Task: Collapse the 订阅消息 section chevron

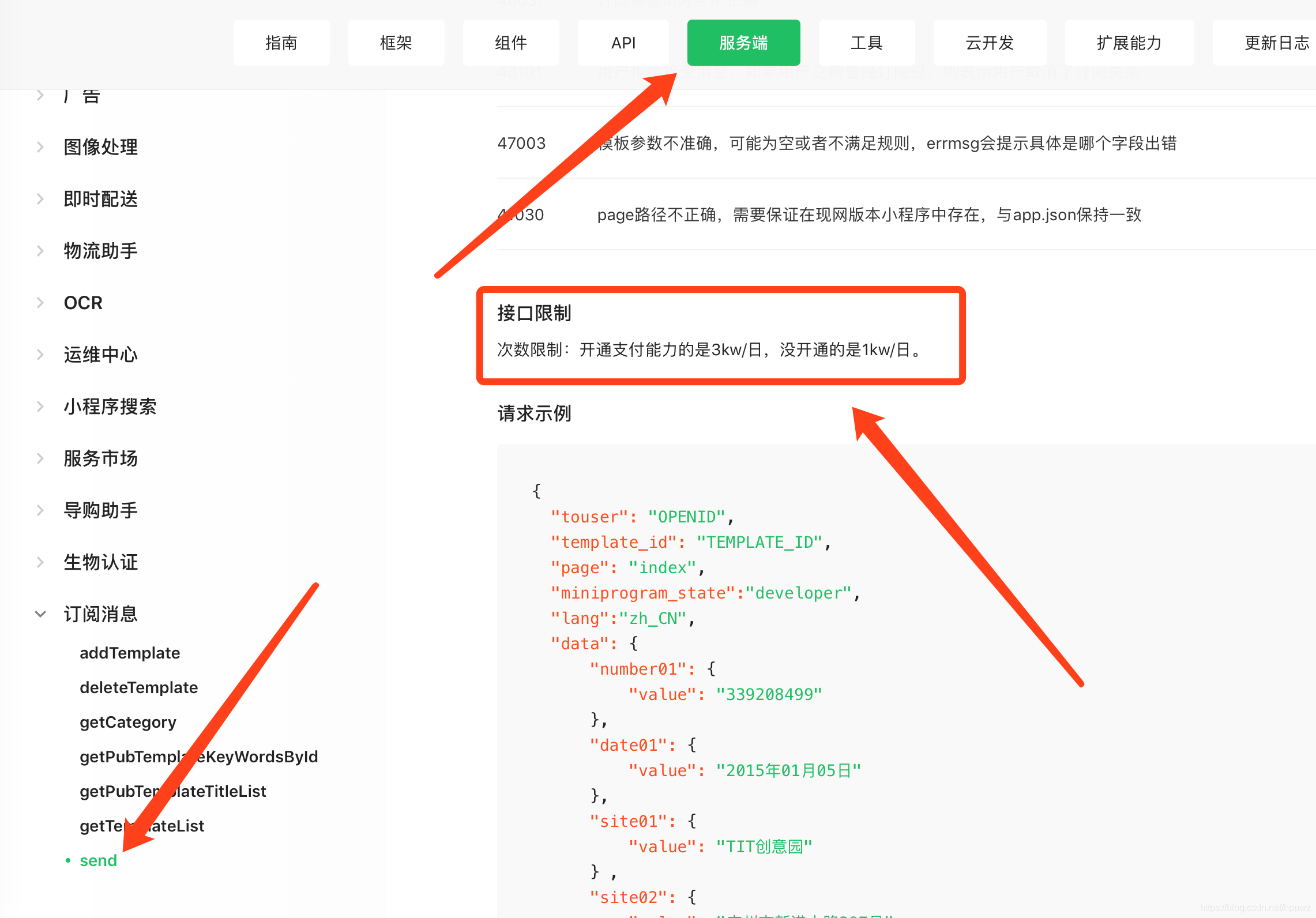Action: click(40, 614)
